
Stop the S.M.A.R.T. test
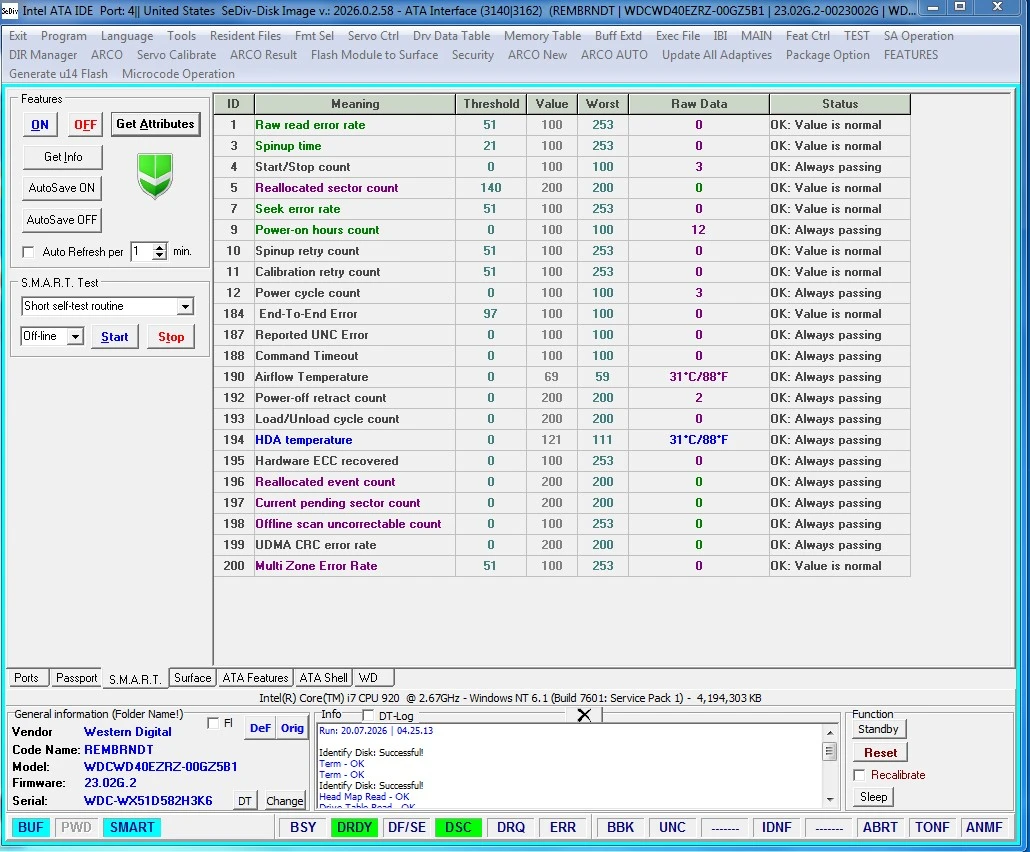(x=171, y=337)
